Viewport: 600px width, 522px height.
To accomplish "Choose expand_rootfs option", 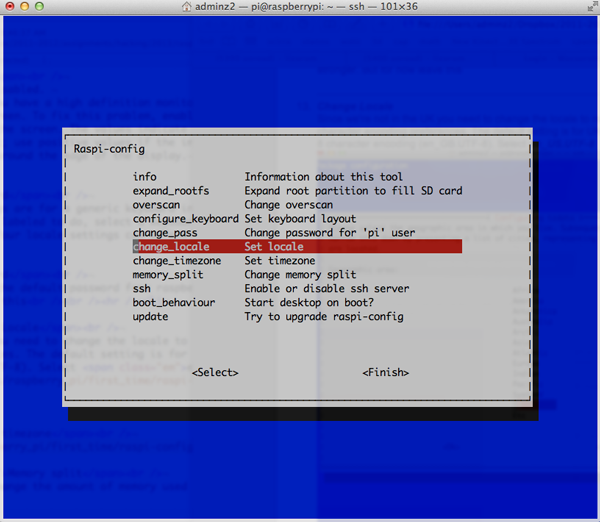I will click(x=171, y=191).
